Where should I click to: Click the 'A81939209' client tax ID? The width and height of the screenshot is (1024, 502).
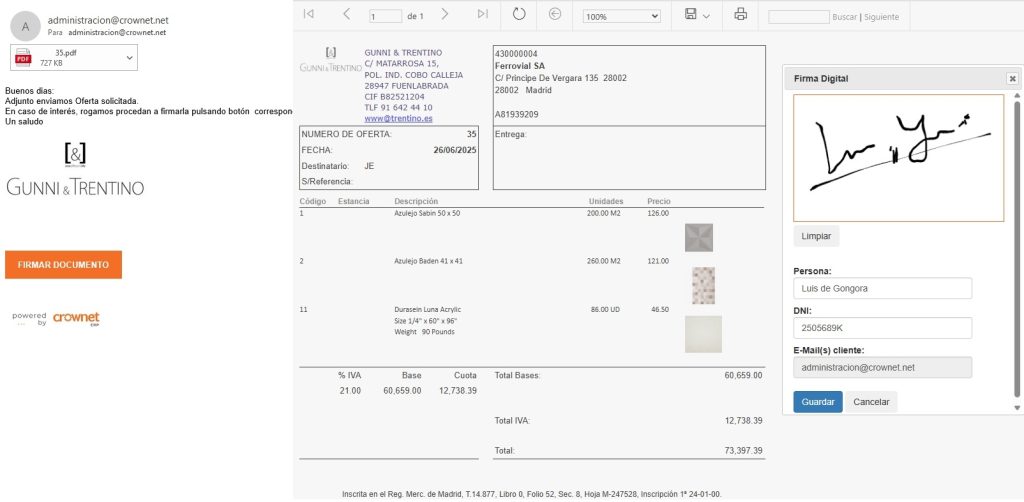[517, 114]
